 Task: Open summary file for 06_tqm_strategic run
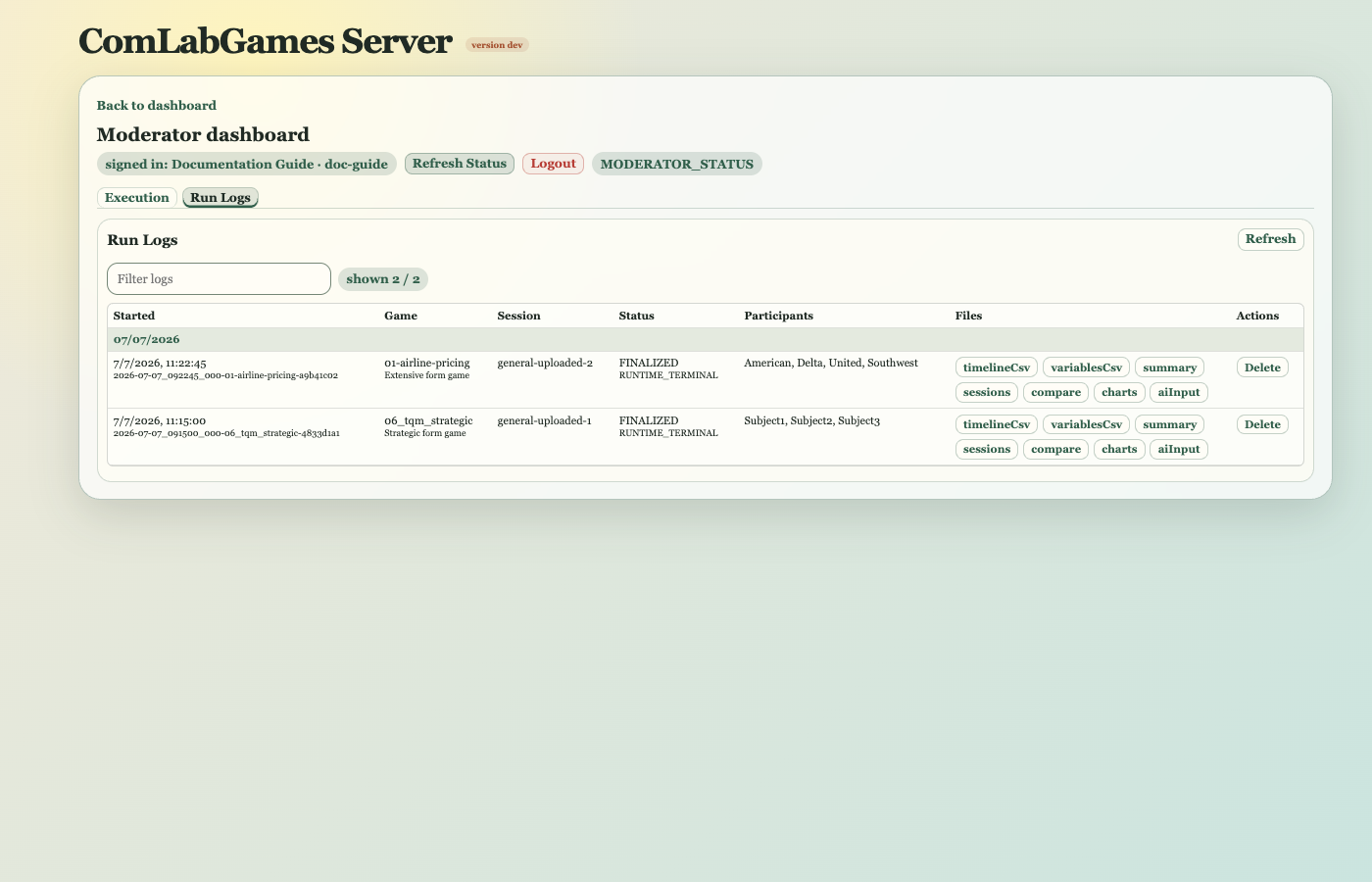pos(1169,424)
